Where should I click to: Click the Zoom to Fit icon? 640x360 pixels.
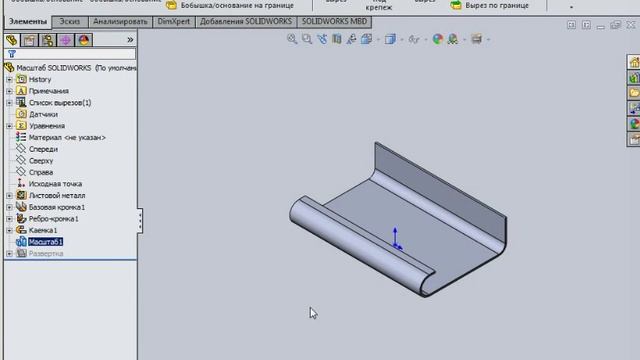(x=292, y=39)
